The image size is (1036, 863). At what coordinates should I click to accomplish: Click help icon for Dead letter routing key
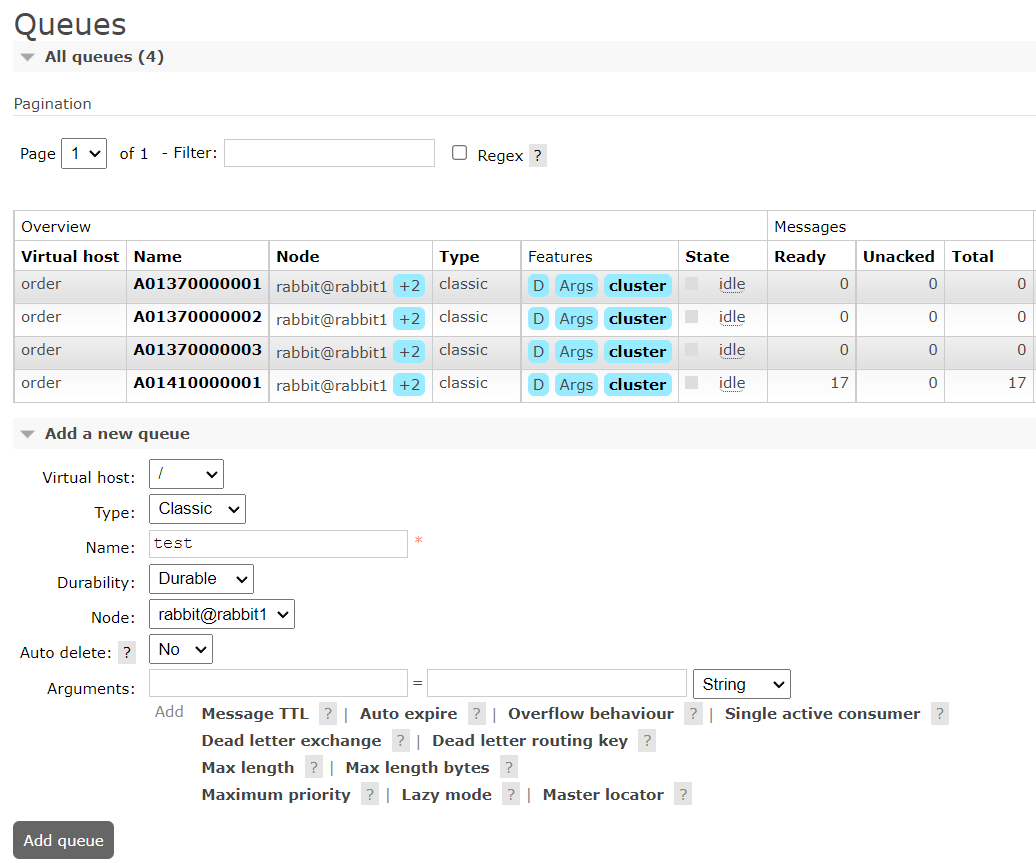pos(647,741)
